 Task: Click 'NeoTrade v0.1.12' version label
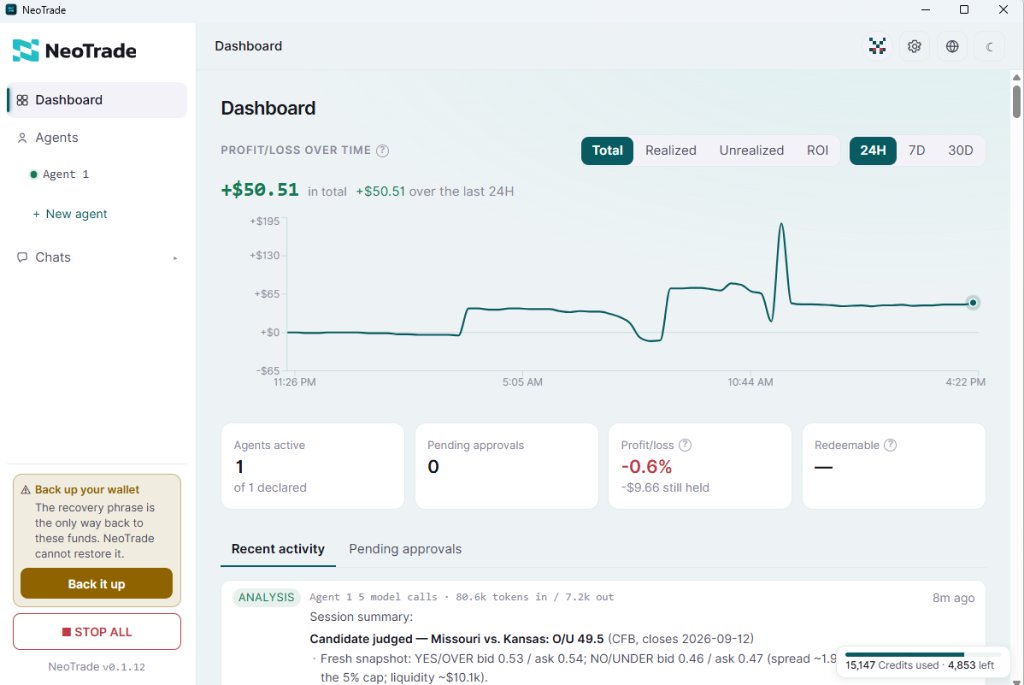[x=97, y=667]
